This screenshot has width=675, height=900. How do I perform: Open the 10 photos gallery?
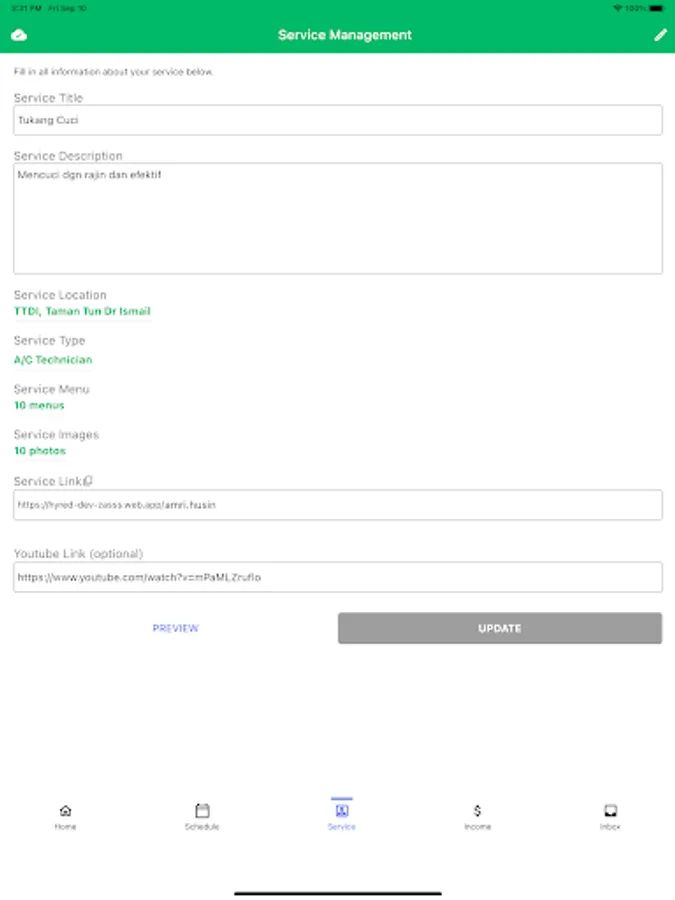(x=40, y=451)
